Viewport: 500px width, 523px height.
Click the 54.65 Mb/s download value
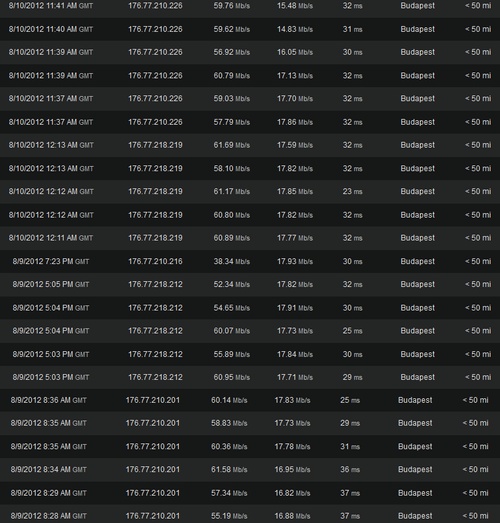pyautogui.click(x=231, y=308)
